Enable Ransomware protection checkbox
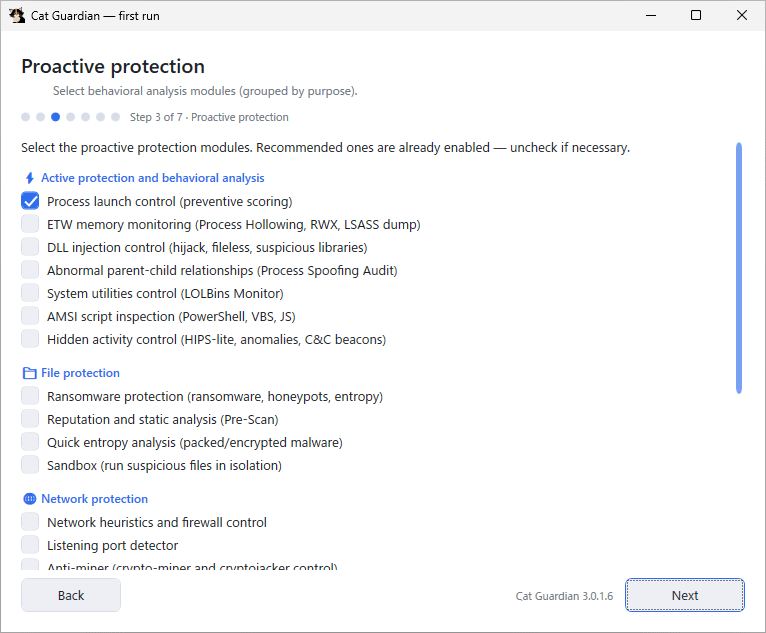Viewport: 766px width, 633px height. (30, 396)
